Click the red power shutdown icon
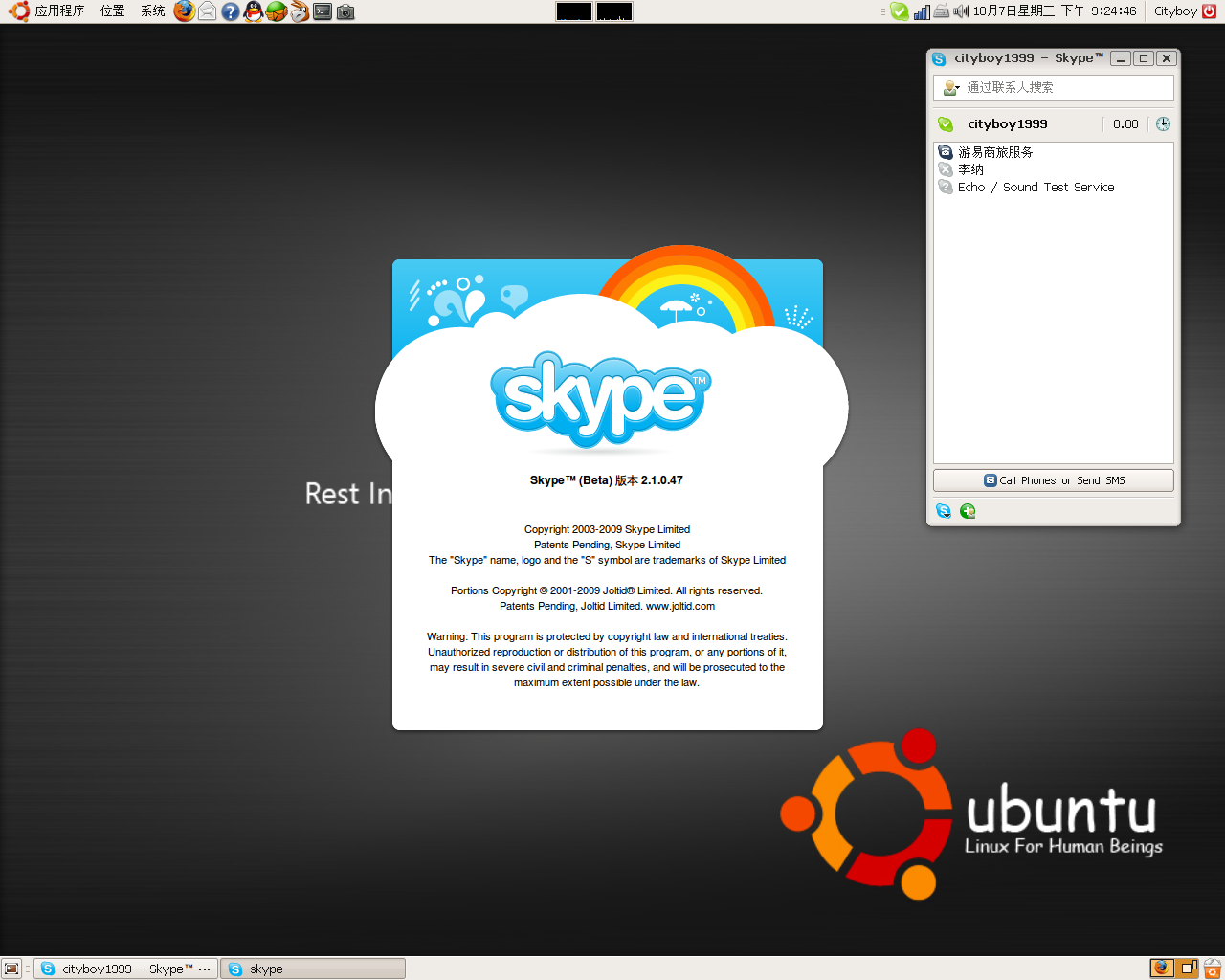Viewport: 1225px width, 980px height. coord(1209,11)
